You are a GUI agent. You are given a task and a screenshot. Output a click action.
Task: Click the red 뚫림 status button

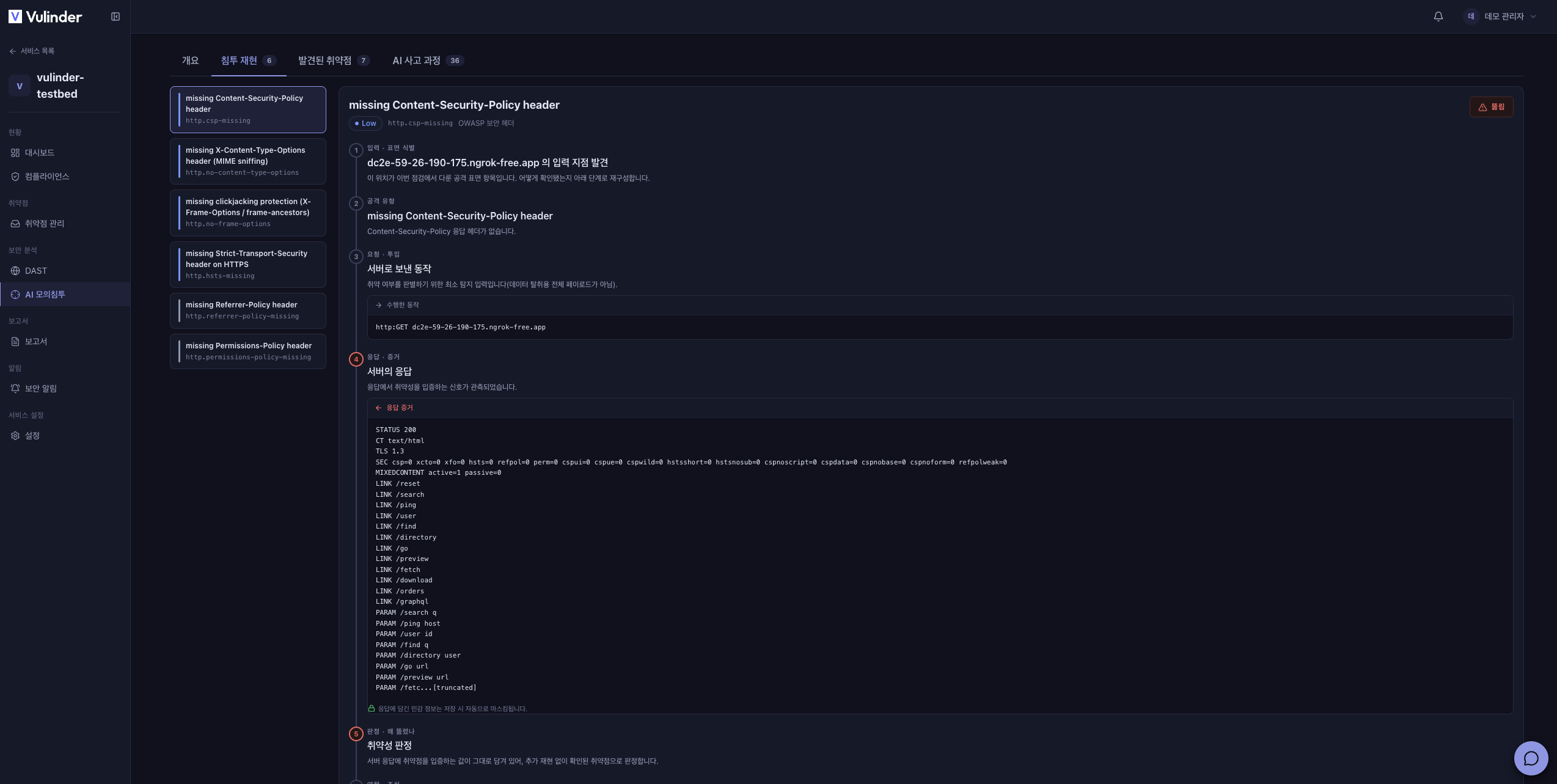[x=1491, y=107]
